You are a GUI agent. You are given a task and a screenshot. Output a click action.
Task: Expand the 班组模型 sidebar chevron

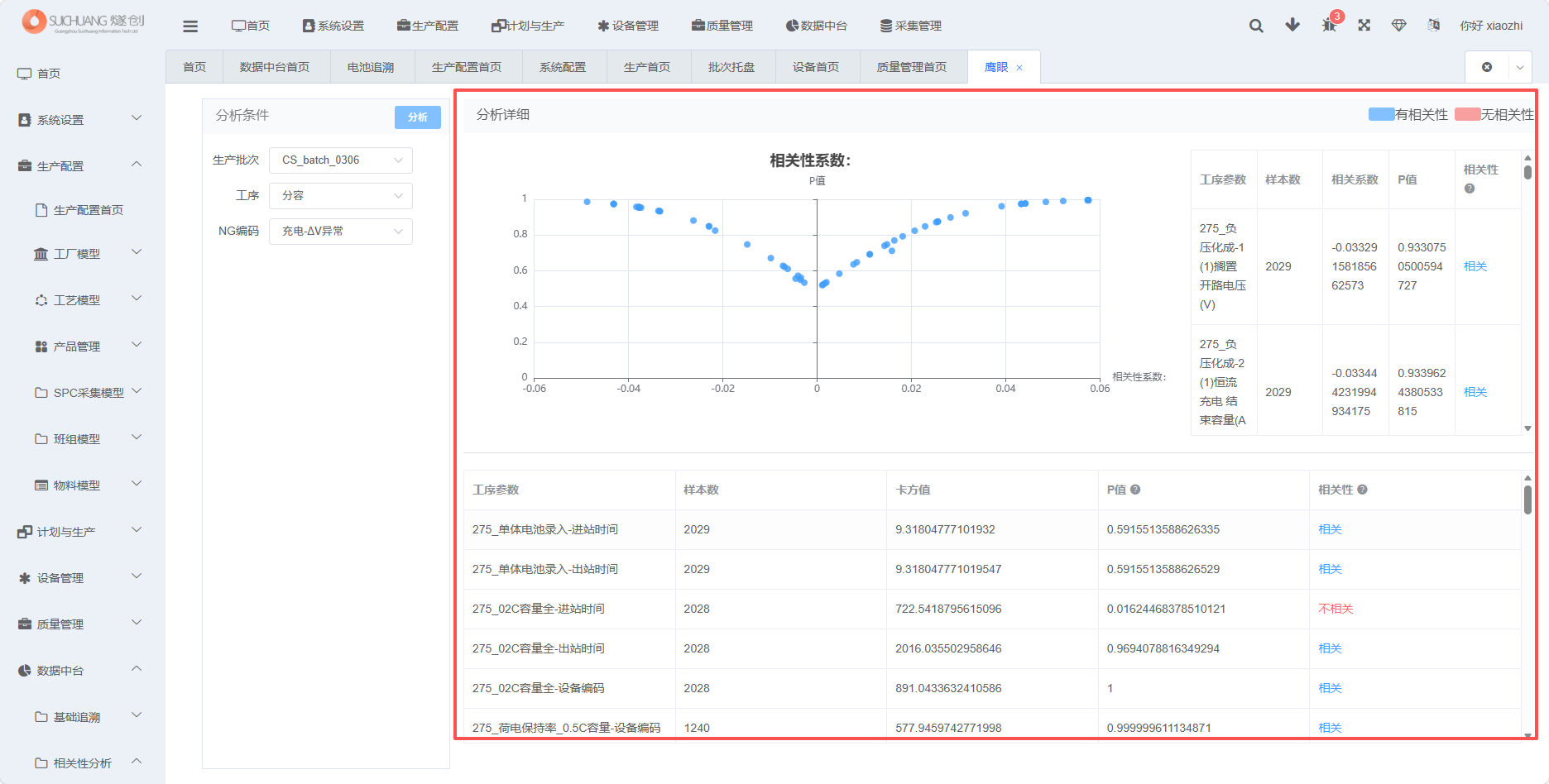pyautogui.click(x=137, y=437)
